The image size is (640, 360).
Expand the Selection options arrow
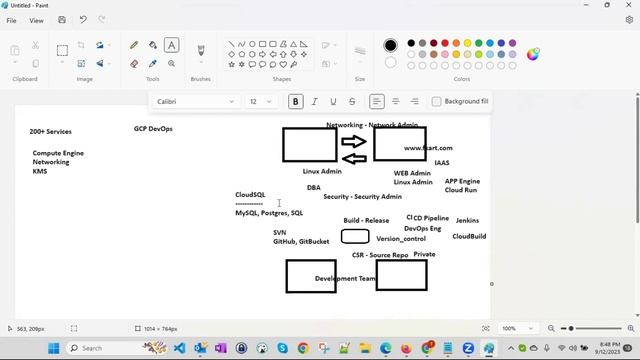[x=62, y=62]
